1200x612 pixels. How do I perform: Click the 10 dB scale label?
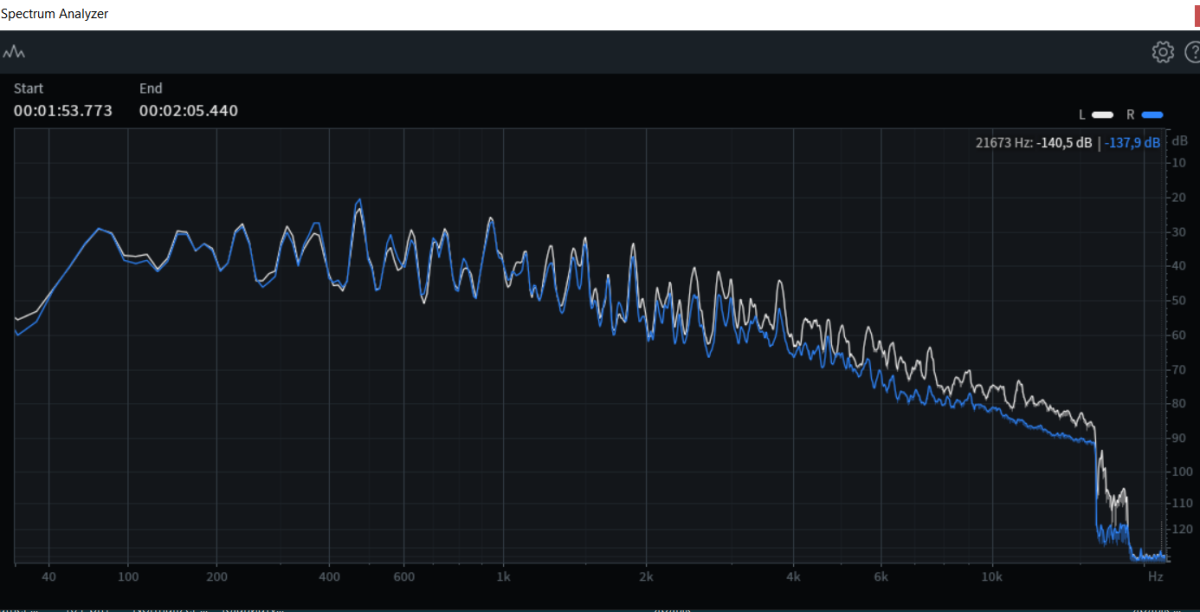[x=1179, y=163]
